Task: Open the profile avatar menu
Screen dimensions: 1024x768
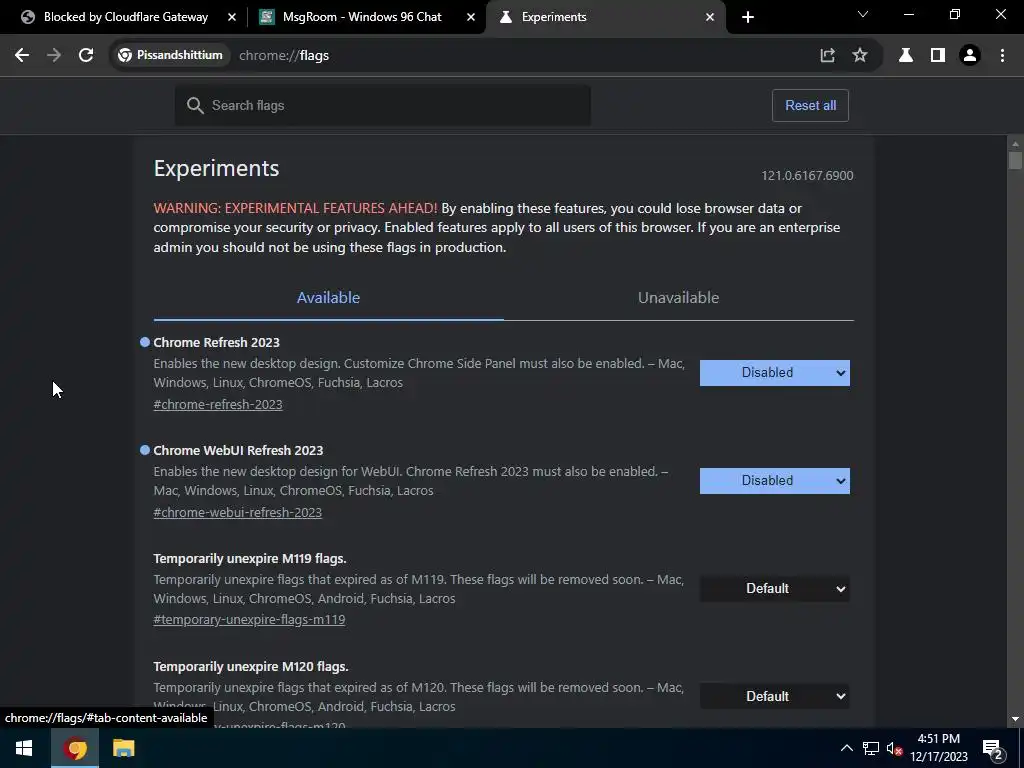Action: click(x=970, y=56)
